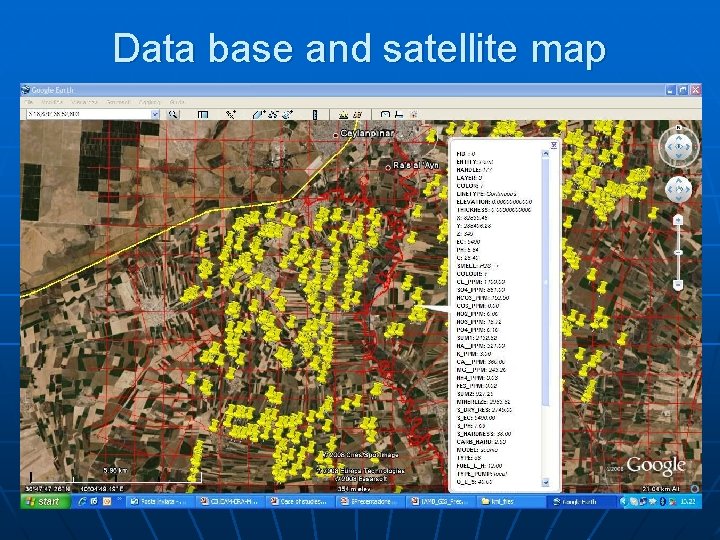The image size is (720, 540).
Task: Open the Visualizza menu
Action: pos(84,101)
